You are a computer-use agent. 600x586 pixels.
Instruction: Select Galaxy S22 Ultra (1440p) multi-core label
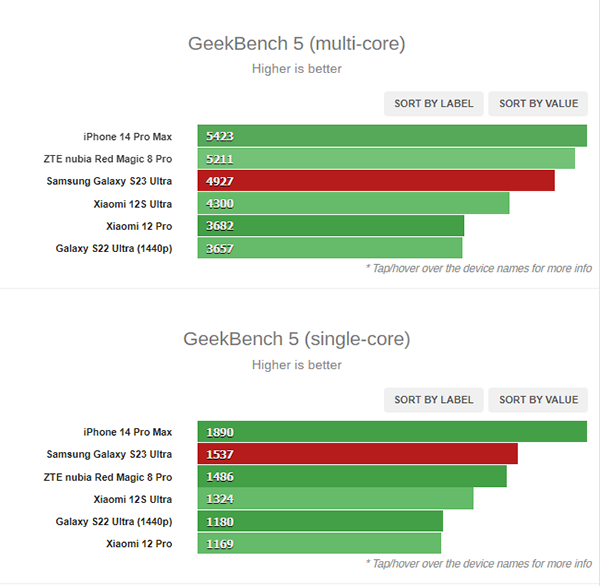(114, 248)
